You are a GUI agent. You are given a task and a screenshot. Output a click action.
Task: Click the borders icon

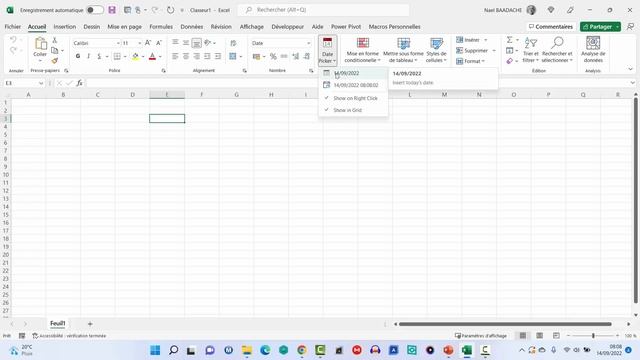pyautogui.click(x=117, y=56)
